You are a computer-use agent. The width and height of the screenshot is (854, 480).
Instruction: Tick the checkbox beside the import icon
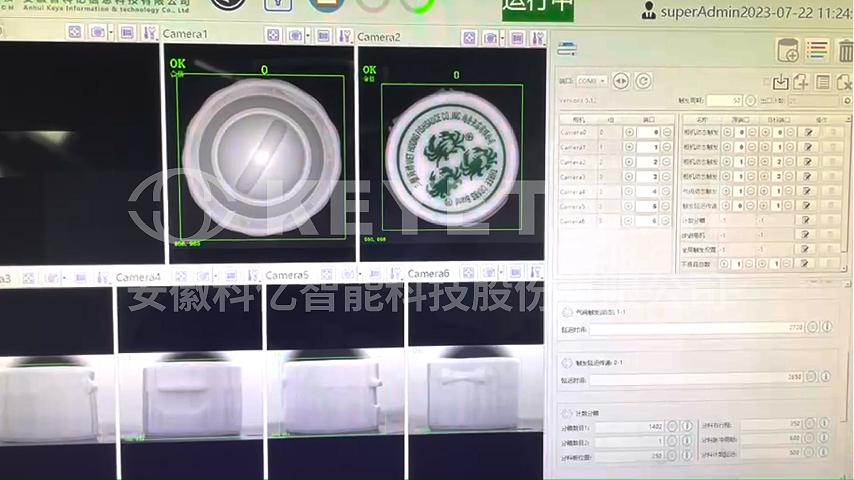pos(767,82)
